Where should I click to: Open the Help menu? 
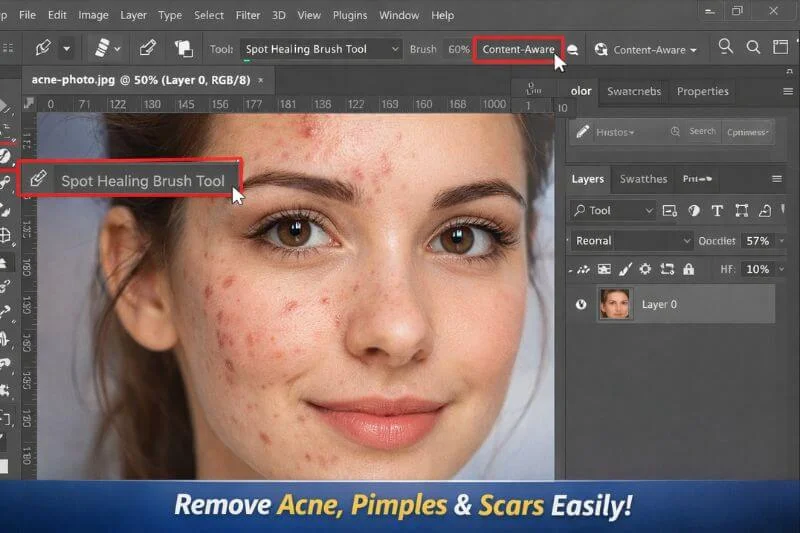pyautogui.click(x=442, y=15)
